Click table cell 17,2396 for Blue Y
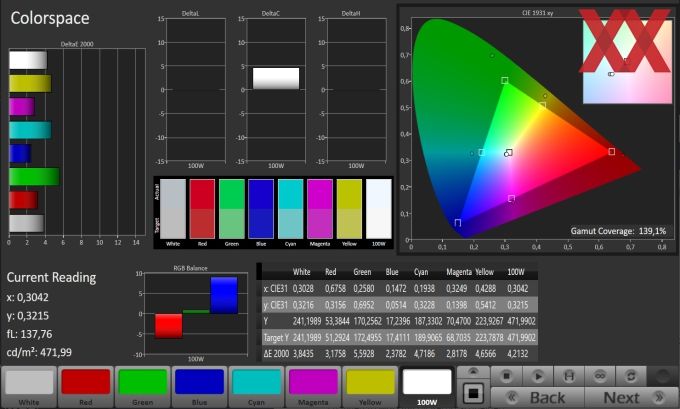The height and width of the screenshot is (409, 680). click(x=398, y=321)
